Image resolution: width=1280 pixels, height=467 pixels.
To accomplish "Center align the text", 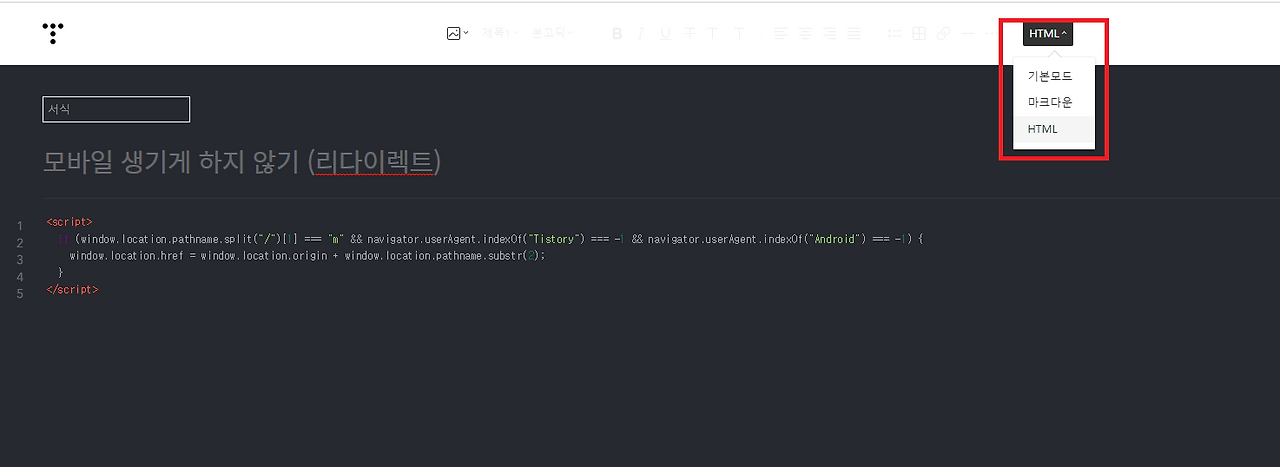I will [x=806, y=34].
